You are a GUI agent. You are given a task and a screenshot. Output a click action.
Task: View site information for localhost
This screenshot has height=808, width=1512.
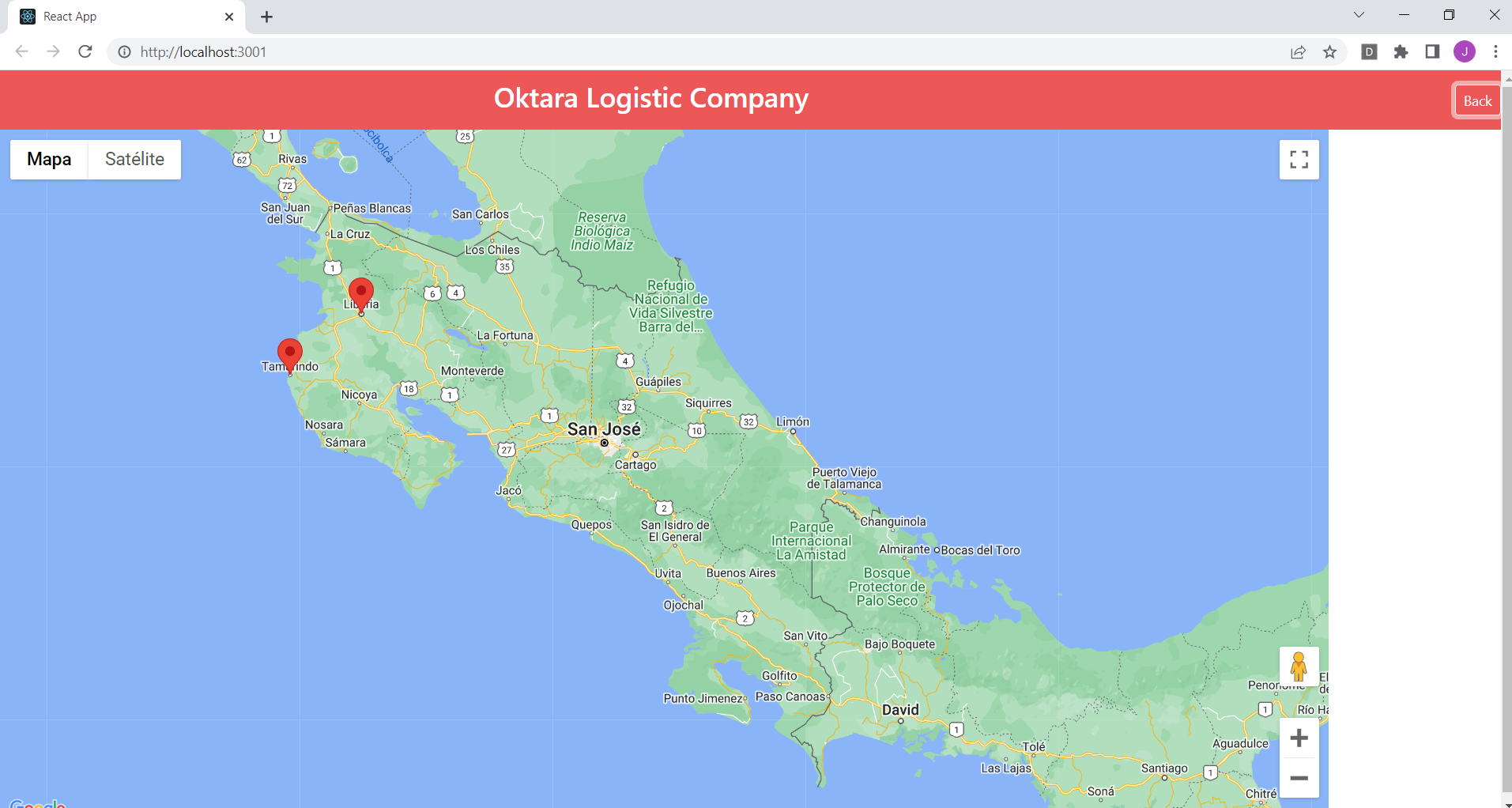124,52
